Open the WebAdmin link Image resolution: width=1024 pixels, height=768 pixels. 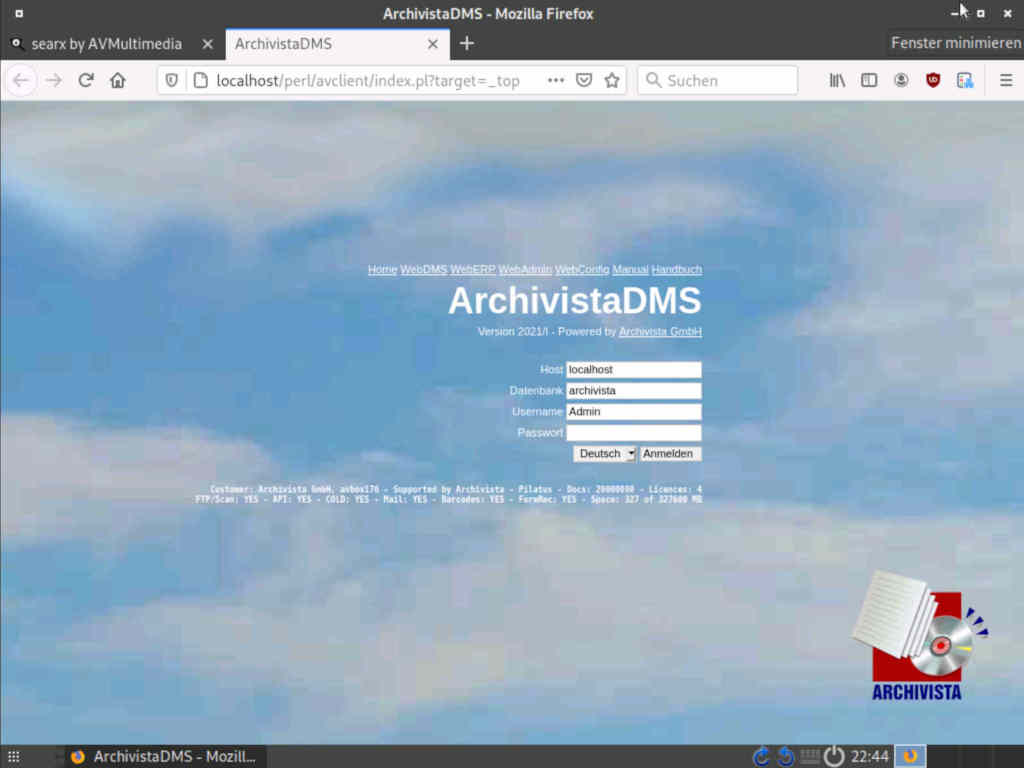click(x=525, y=270)
